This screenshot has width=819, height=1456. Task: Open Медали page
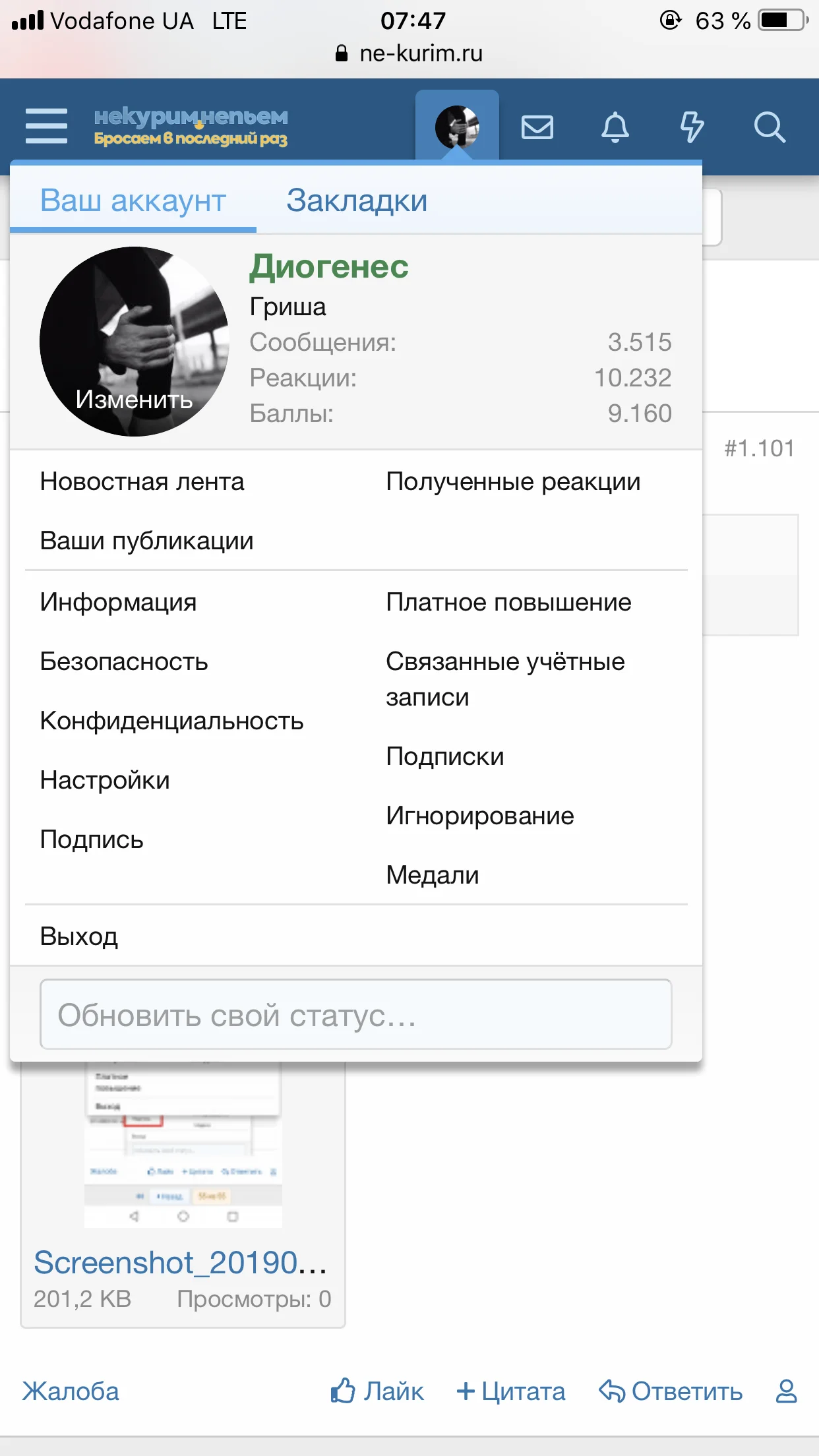click(433, 876)
